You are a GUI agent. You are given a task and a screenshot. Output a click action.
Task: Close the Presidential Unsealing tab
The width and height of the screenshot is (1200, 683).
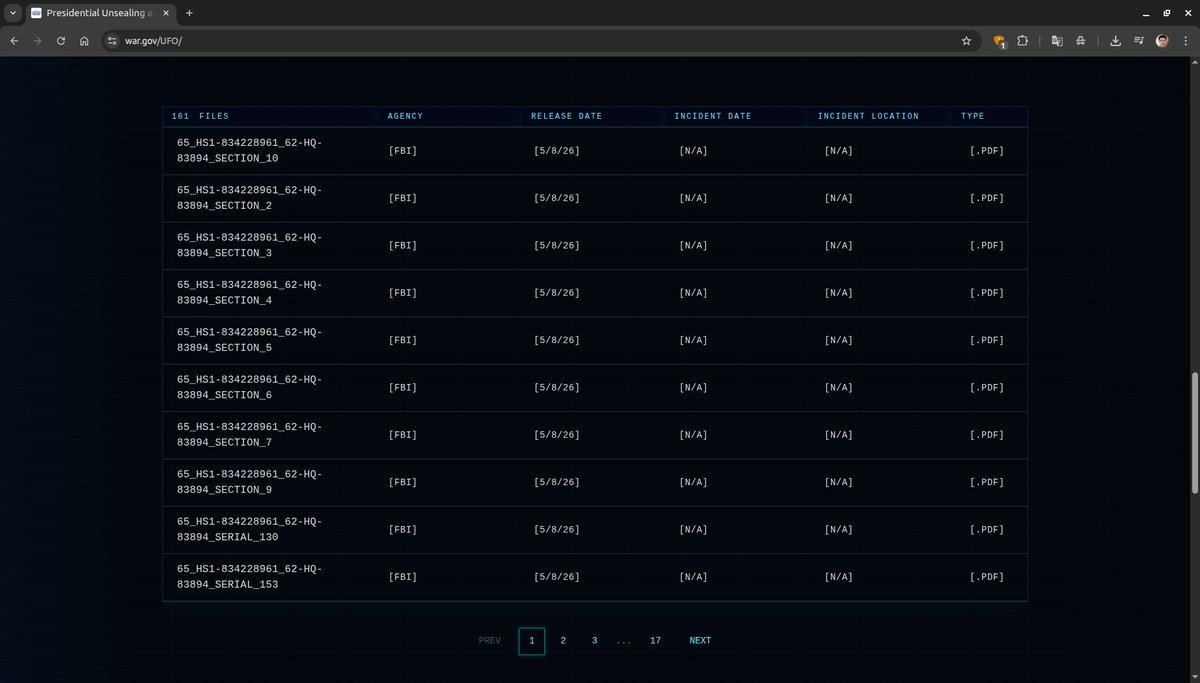(x=166, y=13)
